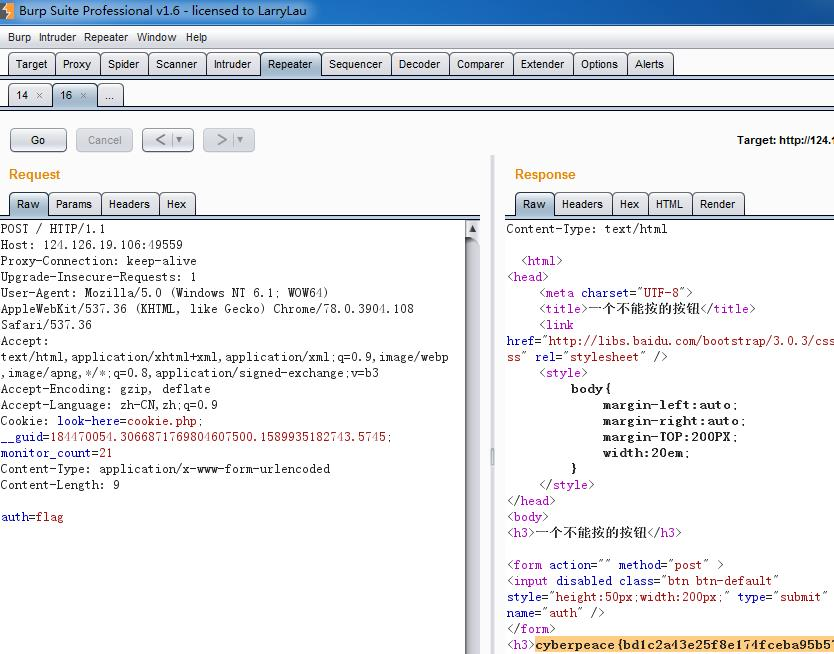This screenshot has width=834, height=654.
Task: Switch to the Decoder tab
Action: click(x=419, y=64)
